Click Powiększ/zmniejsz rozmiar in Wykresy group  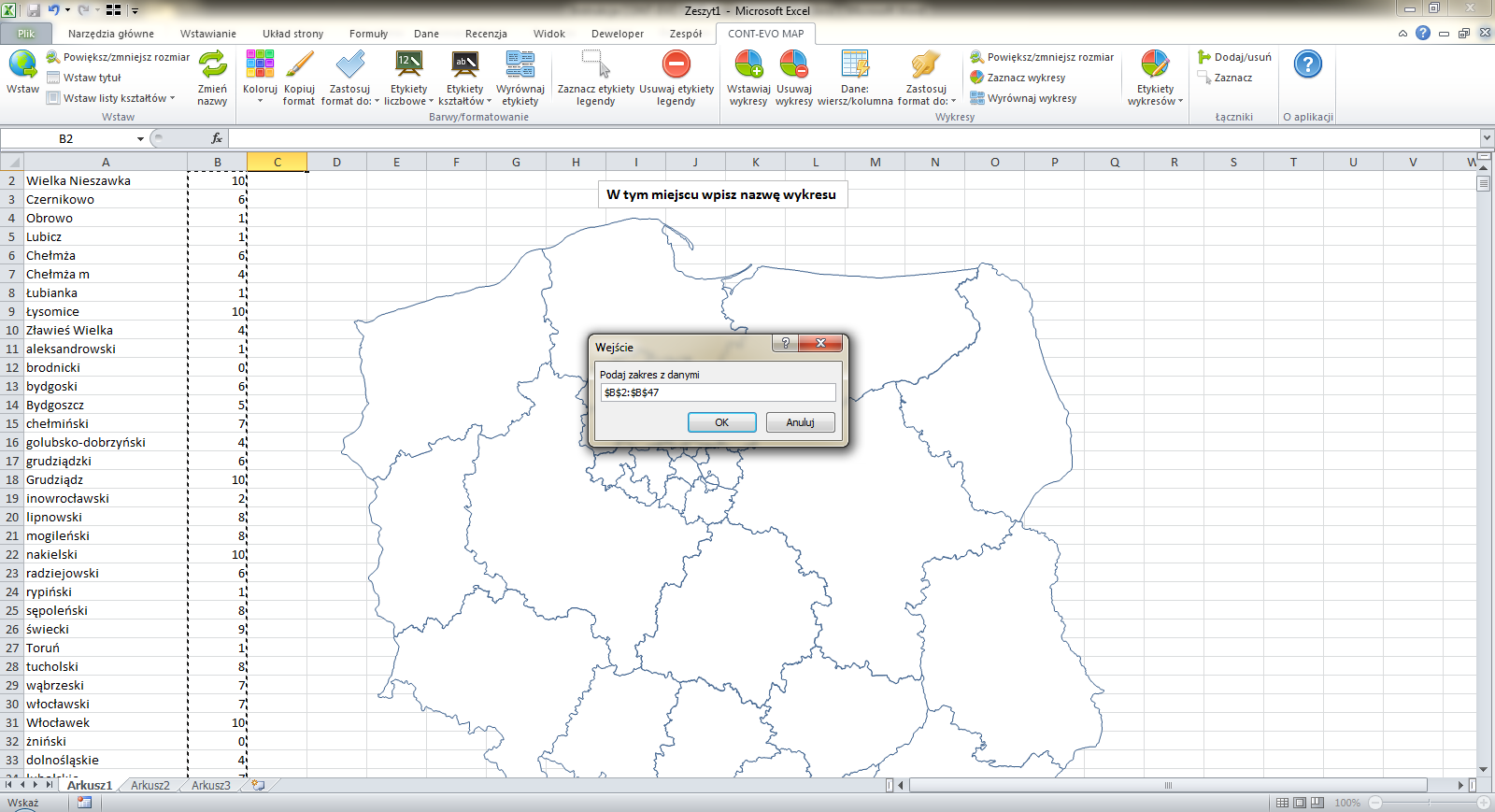(1042, 57)
